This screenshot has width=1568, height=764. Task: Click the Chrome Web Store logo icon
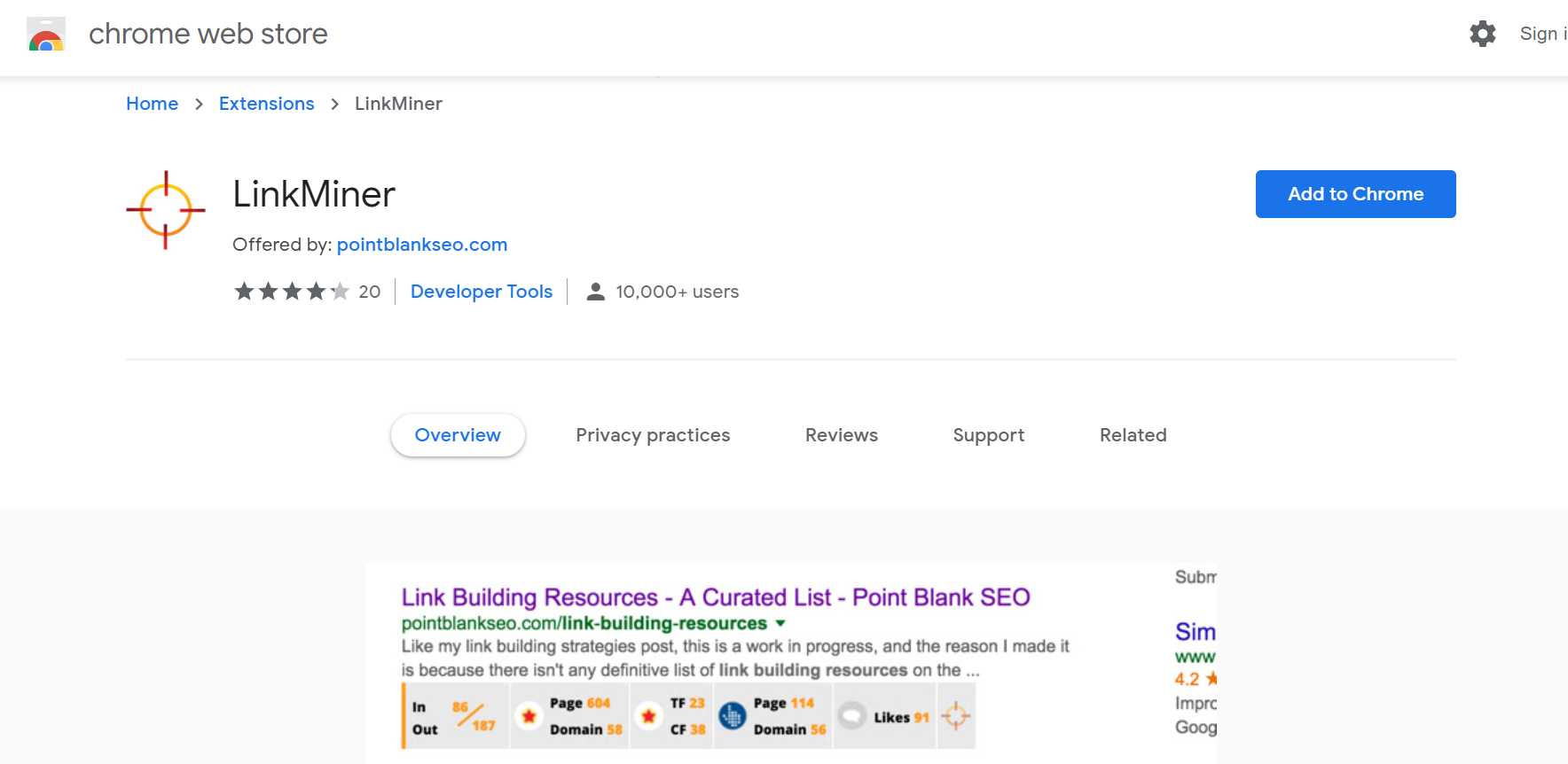[46, 35]
